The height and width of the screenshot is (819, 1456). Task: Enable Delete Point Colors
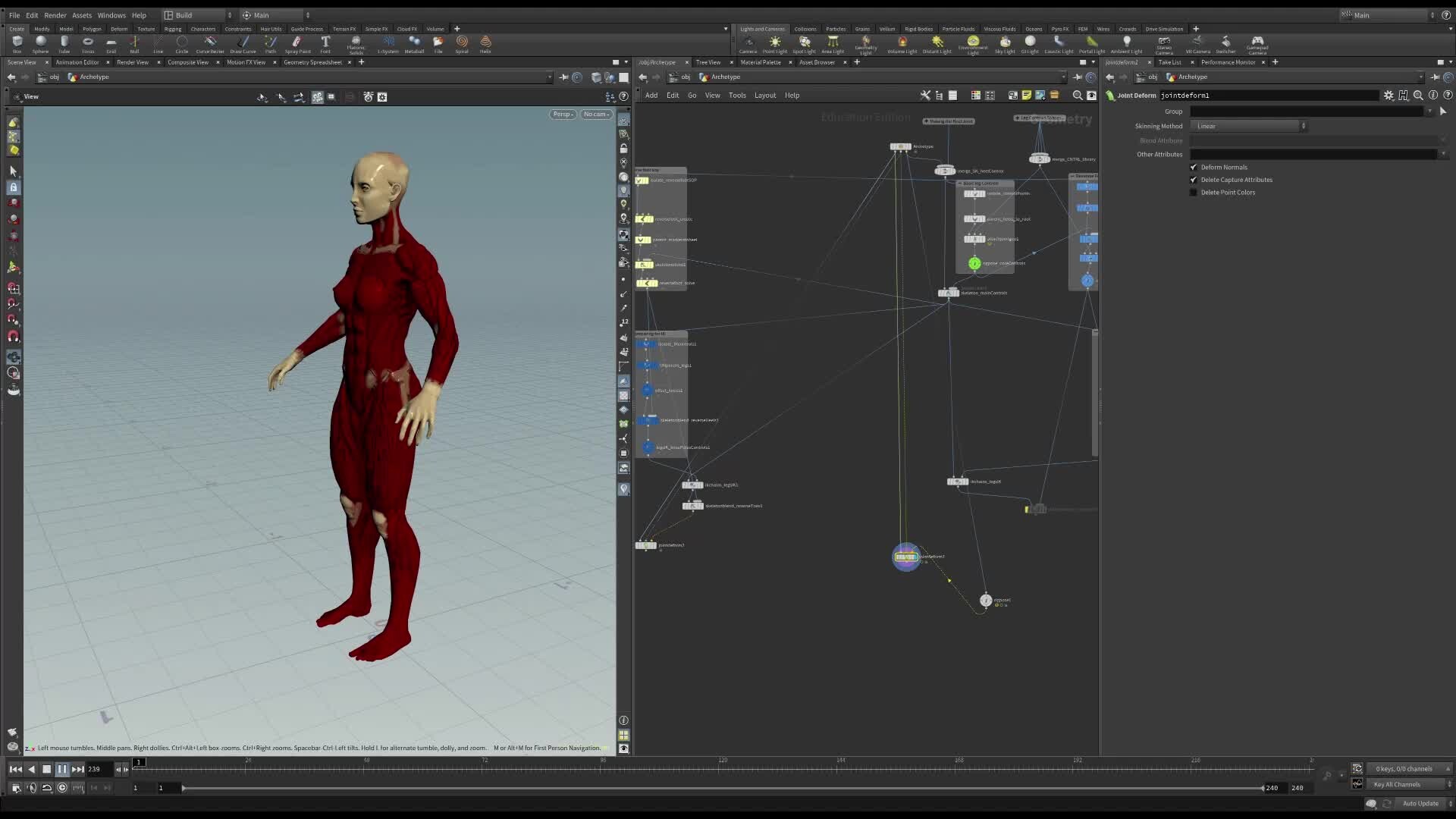point(1194,192)
